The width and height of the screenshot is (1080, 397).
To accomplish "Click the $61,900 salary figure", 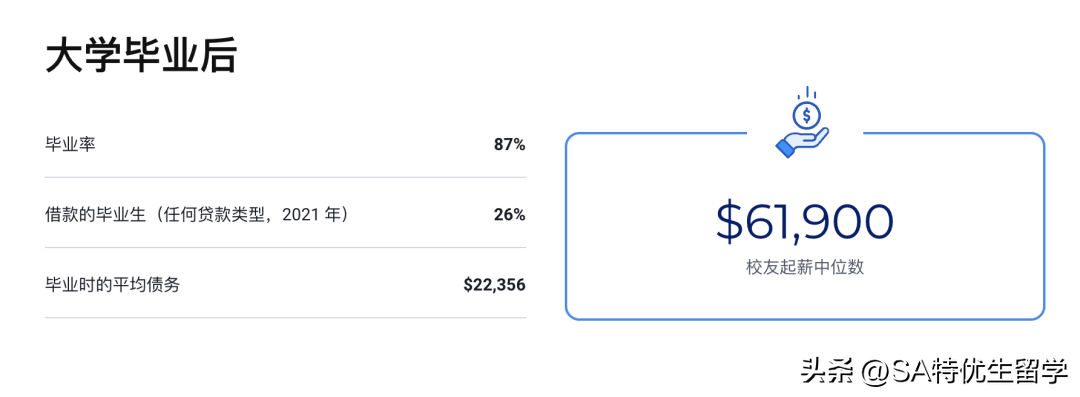I will [x=804, y=222].
